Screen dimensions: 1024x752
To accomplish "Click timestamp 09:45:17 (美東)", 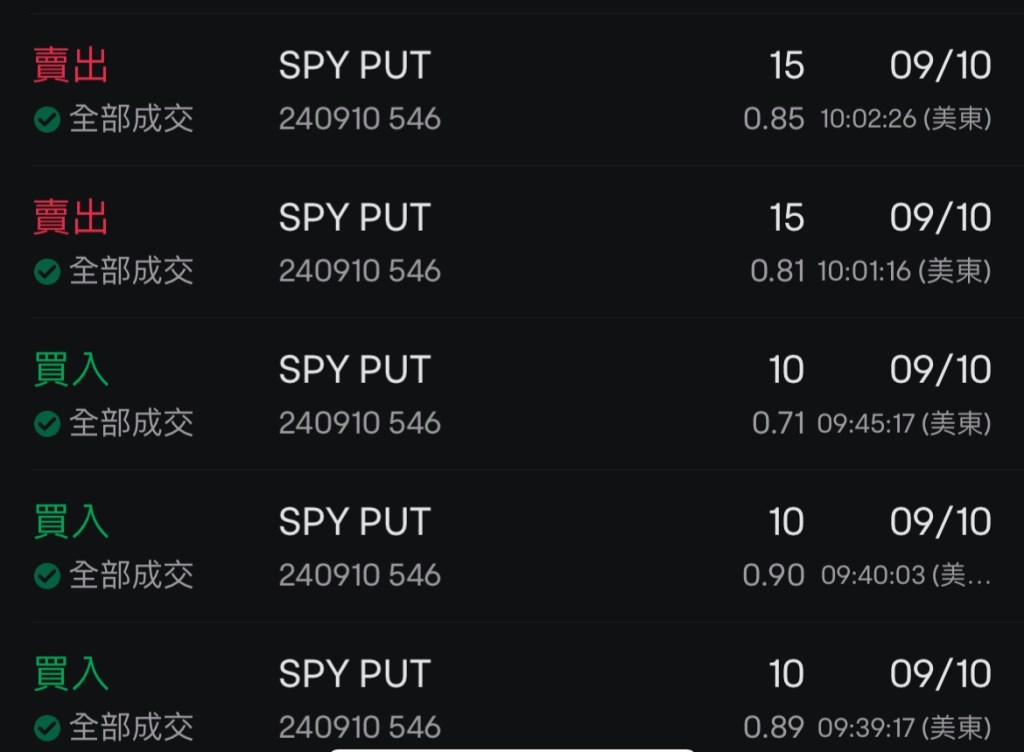I will (x=903, y=424).
